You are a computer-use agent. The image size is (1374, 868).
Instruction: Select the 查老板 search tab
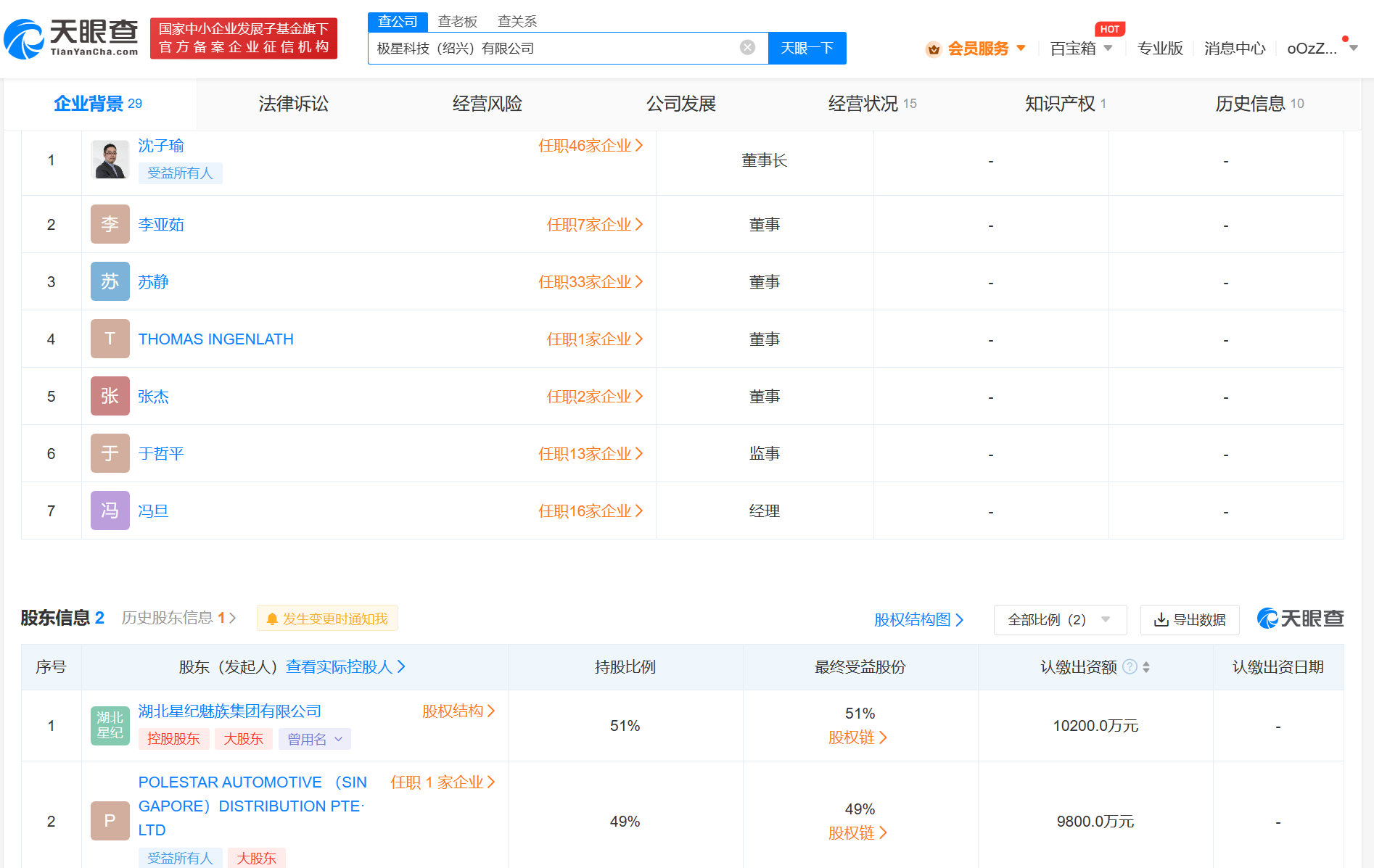coord(458,22)
